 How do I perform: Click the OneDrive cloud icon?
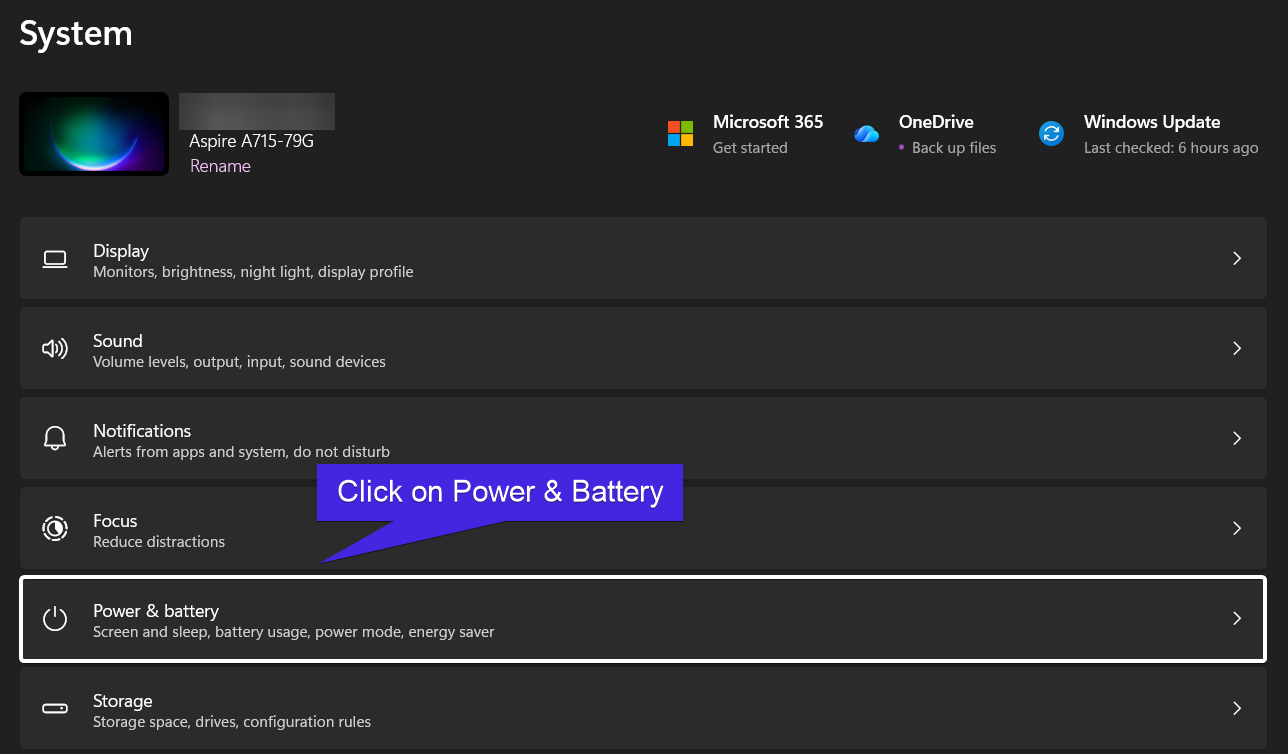pyautogui.click(x=866, y=131)
